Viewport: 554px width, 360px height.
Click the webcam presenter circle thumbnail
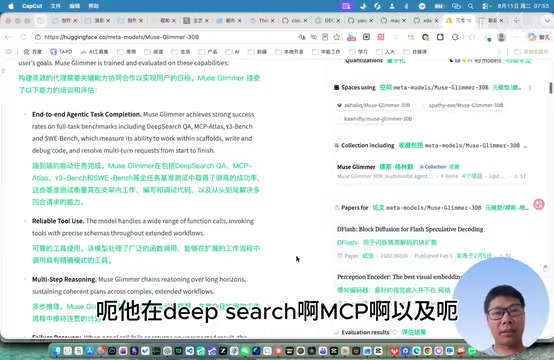coord(500,307)
